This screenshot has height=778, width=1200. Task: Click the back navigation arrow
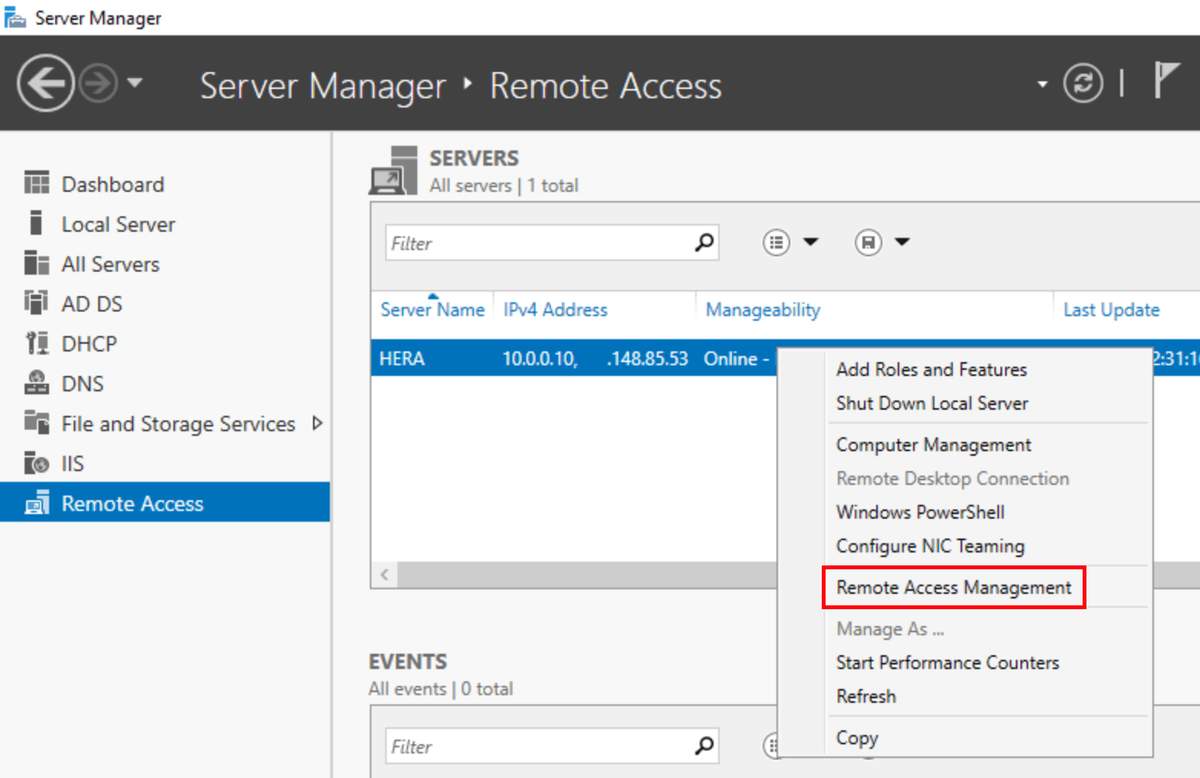pyautogui.click(x=47, y=83)
